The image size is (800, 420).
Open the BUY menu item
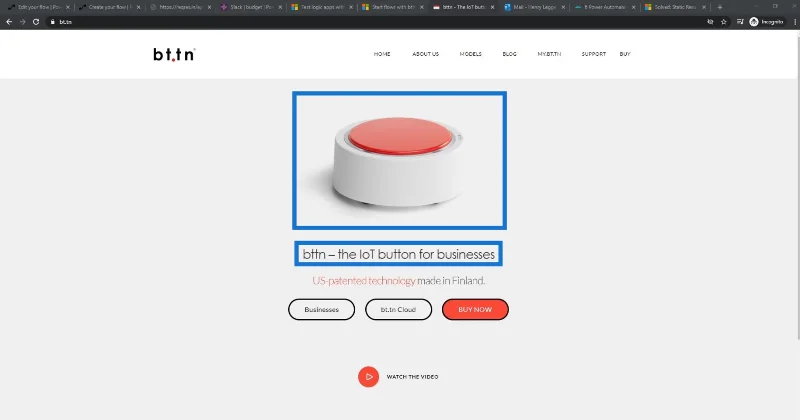point(625,54)
